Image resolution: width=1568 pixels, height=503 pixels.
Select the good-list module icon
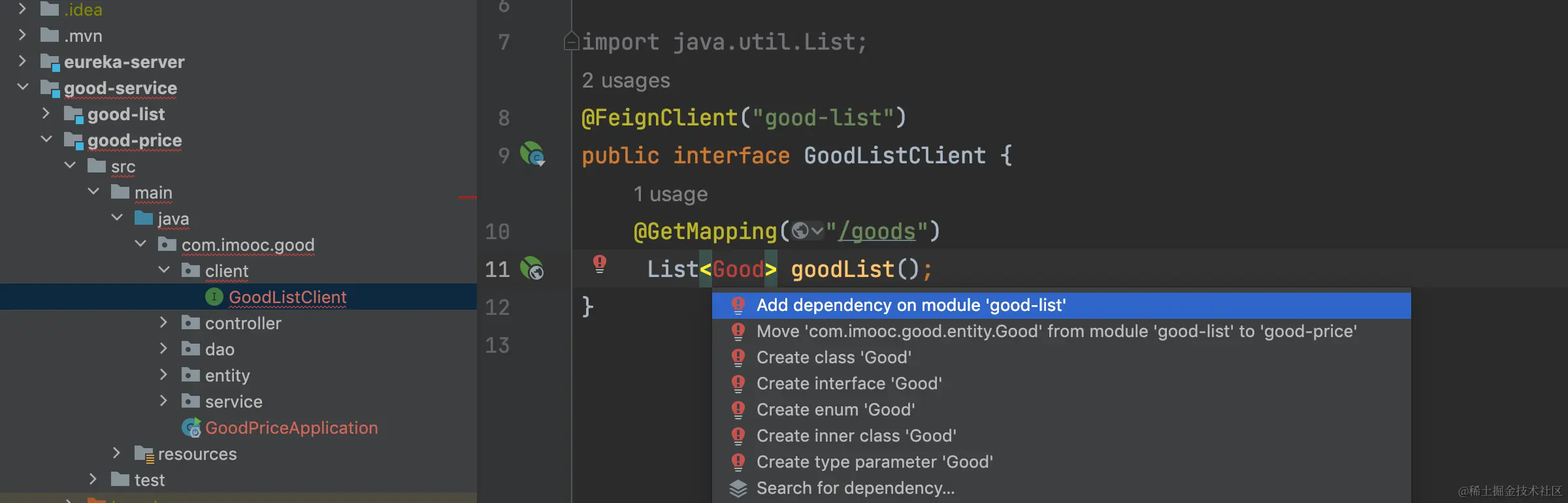tap(73, 114)
